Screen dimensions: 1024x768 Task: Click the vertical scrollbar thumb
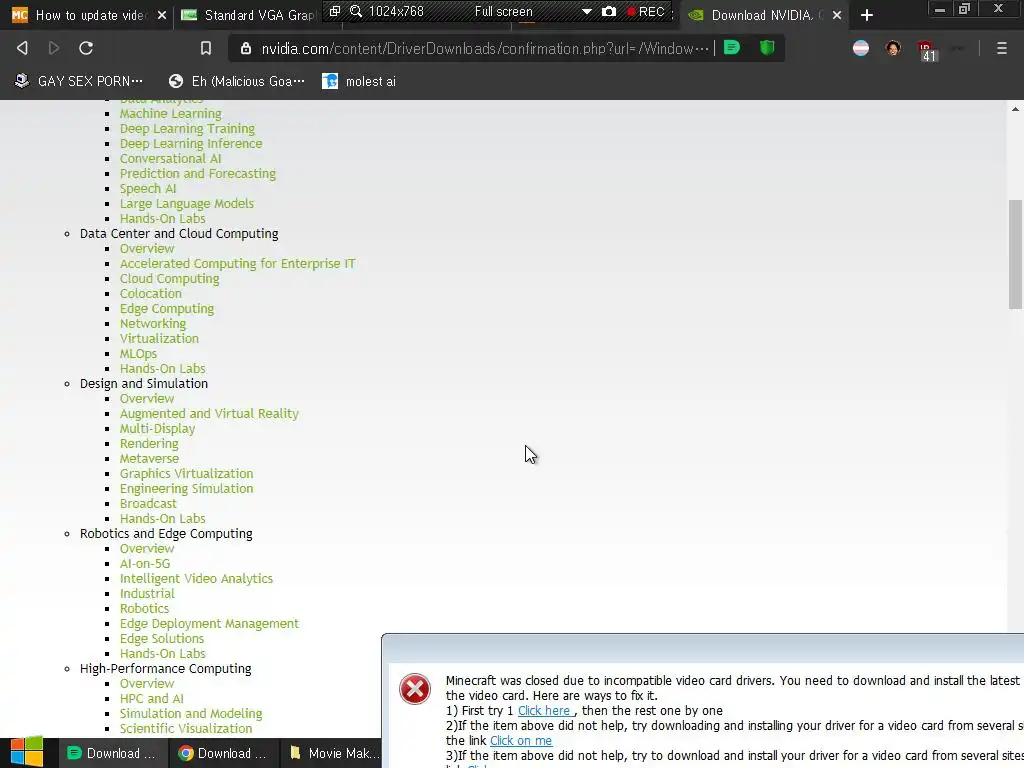point(1015,255)
